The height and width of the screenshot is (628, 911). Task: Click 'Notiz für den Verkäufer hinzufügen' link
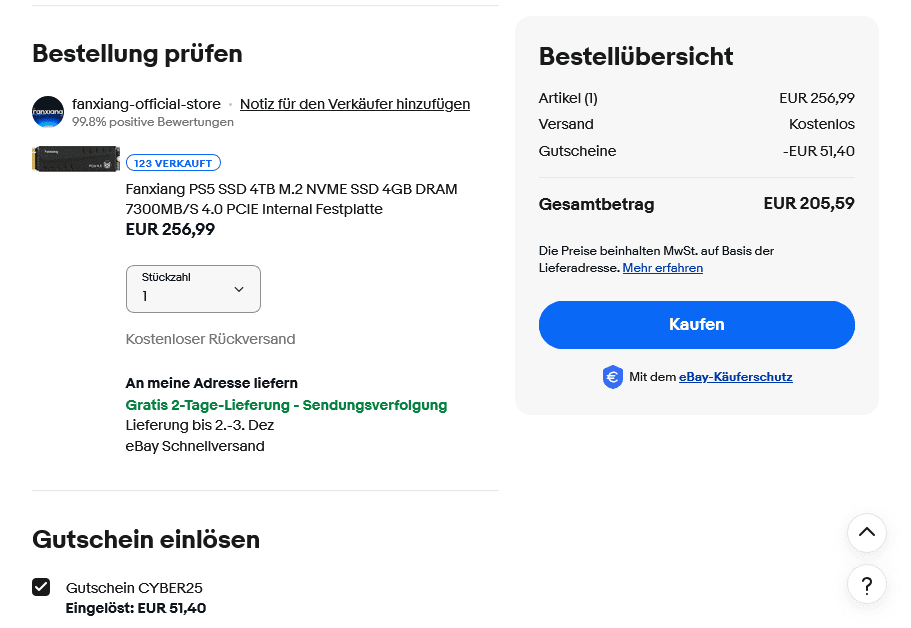click(x=355, y=104)
